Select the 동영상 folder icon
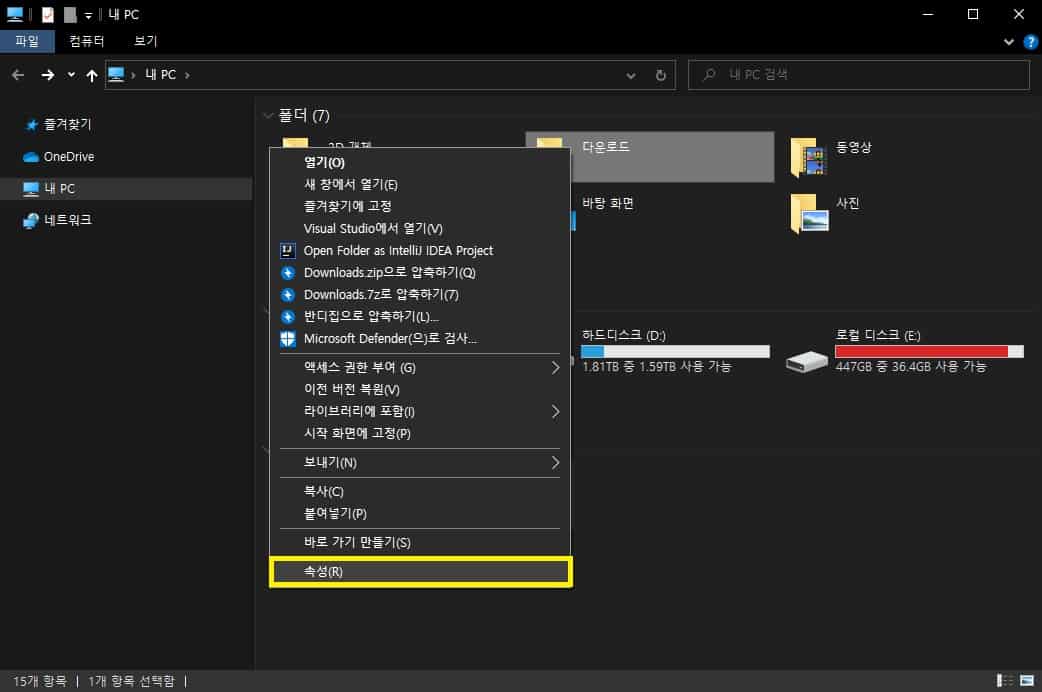The image size is (1042, 692). (x=809, y=158)
